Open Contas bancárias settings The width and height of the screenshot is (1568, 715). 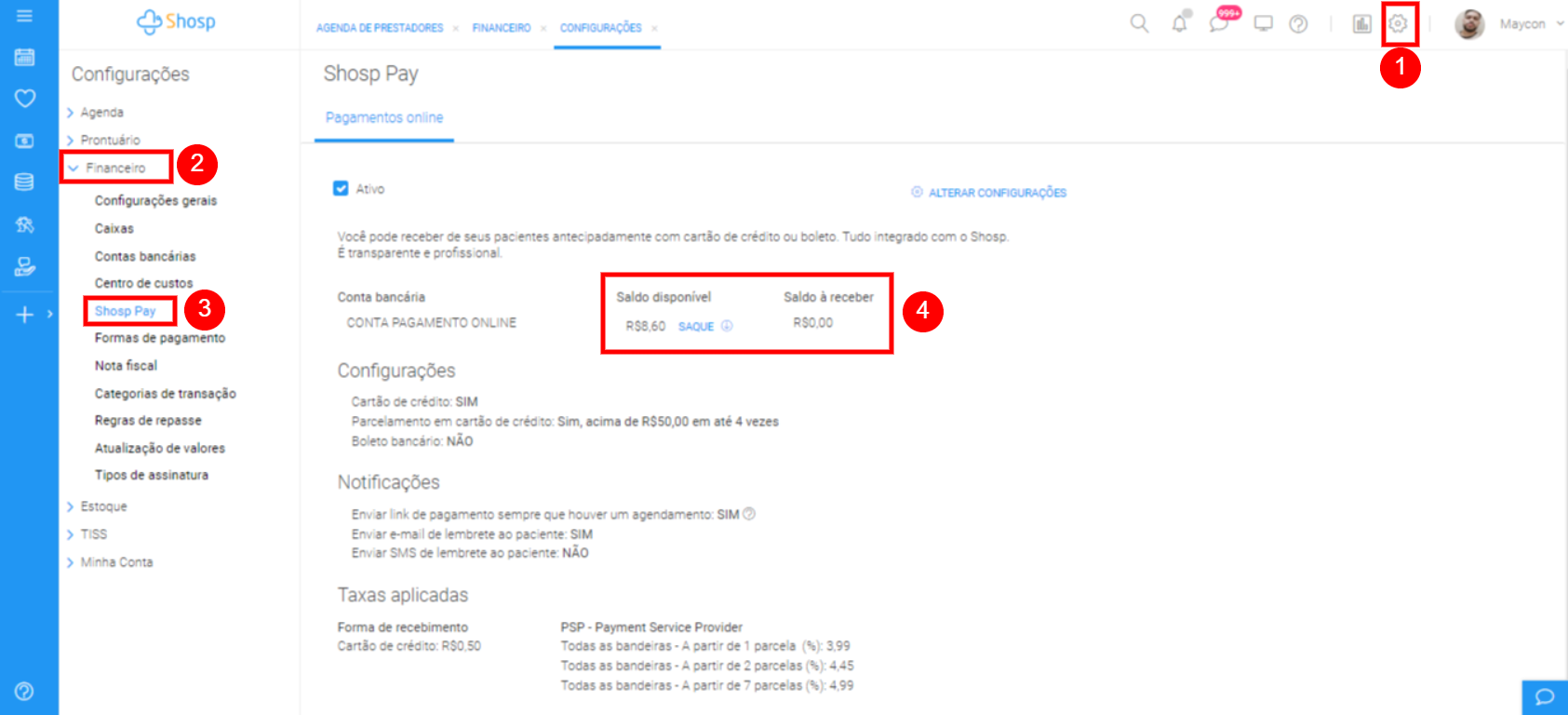point(145,256)
